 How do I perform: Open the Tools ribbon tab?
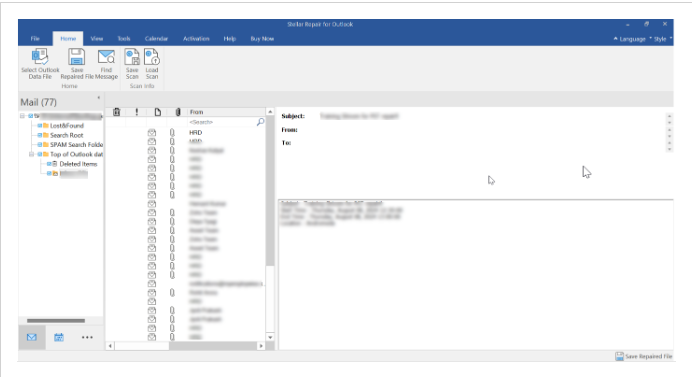124,39
